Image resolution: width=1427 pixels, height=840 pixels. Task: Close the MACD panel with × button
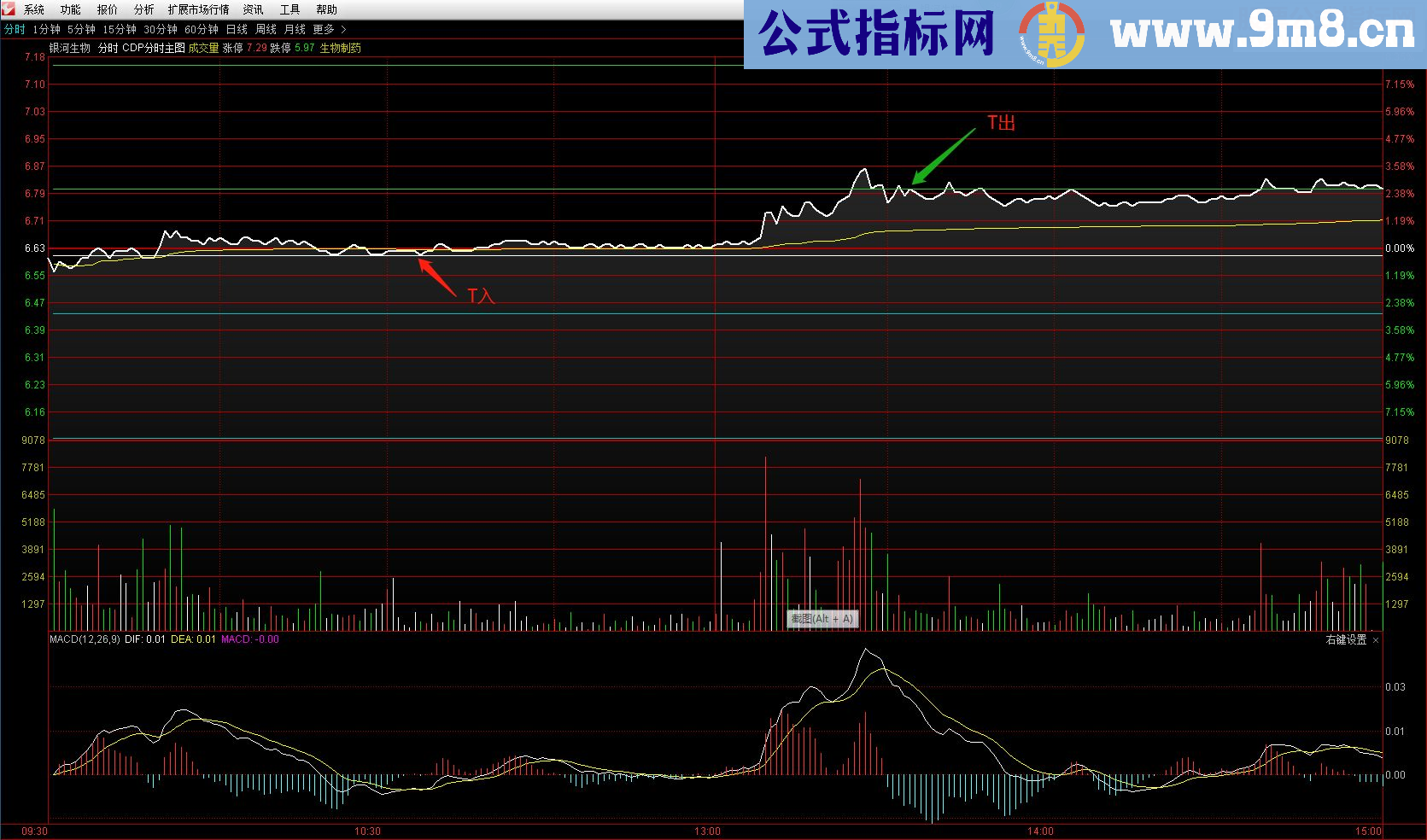point(1376,639)
